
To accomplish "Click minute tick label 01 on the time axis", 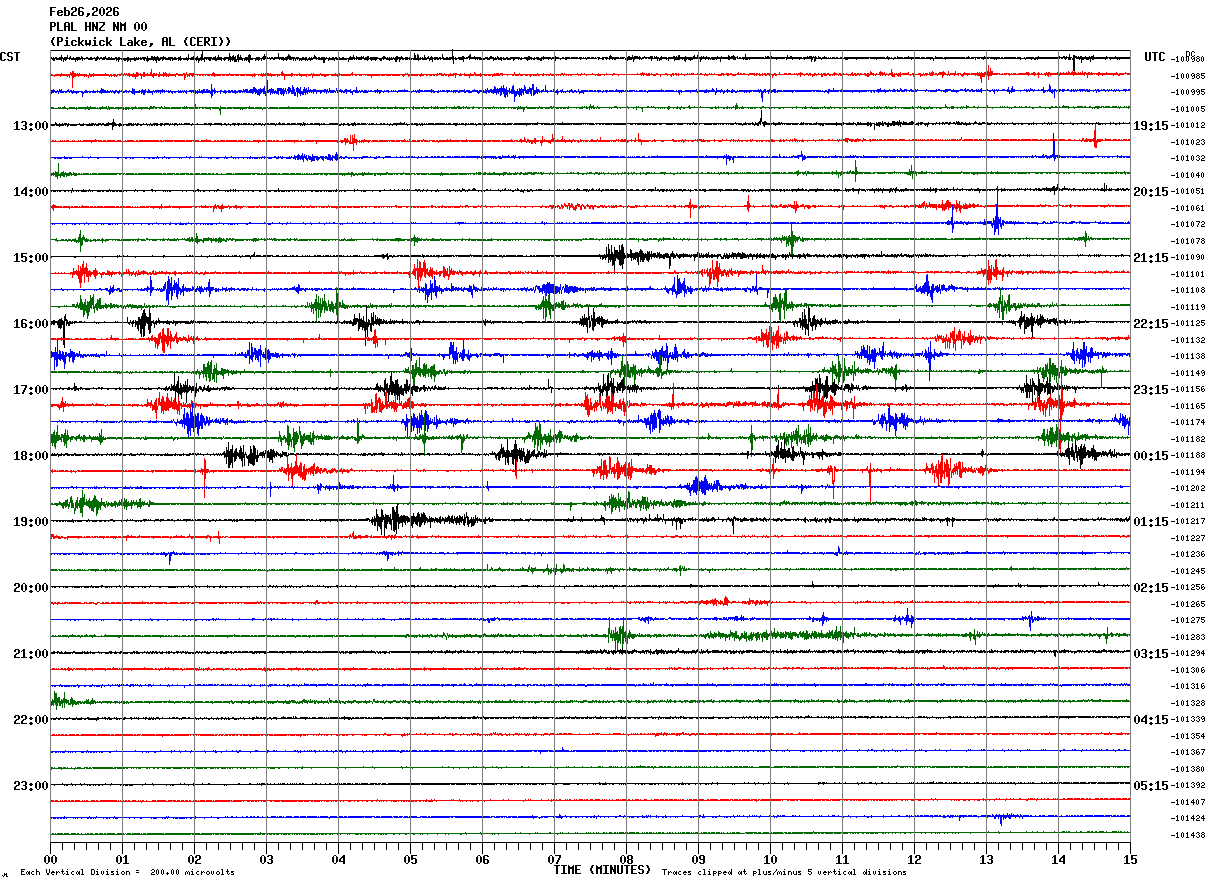I will (122, 860).
